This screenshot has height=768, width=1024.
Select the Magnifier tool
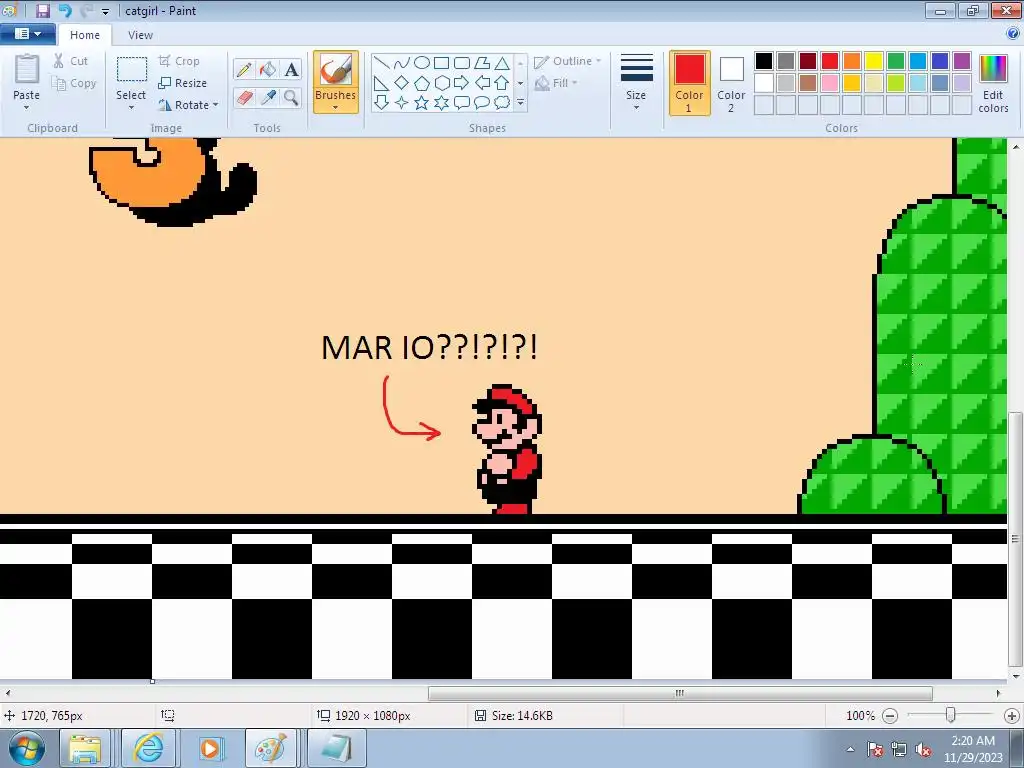(x=291, y=97)
